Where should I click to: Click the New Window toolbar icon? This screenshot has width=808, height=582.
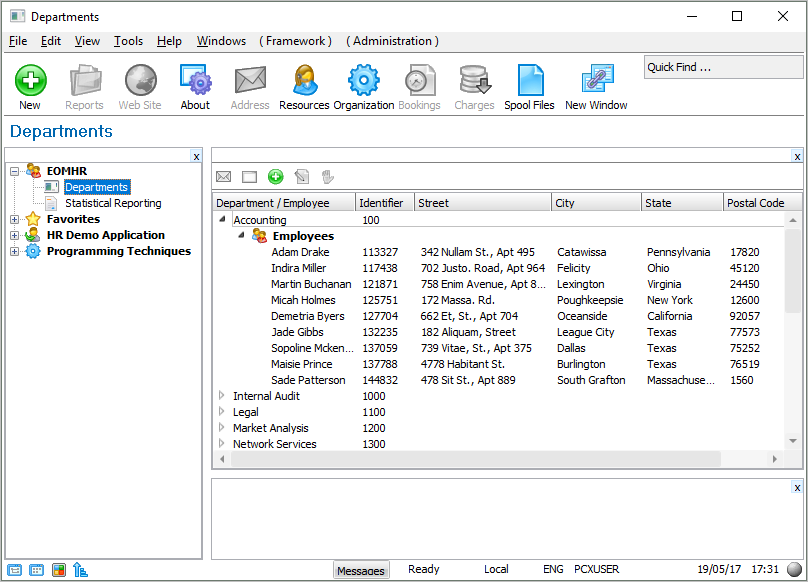pos(596,80)
